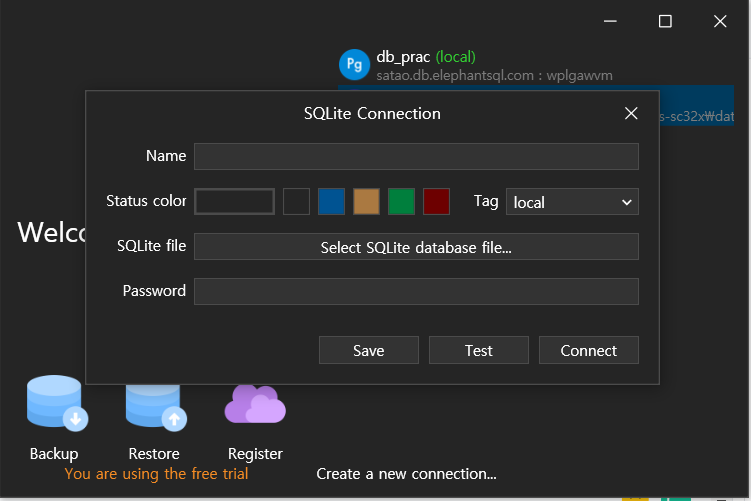Image resolution: width=751 pixels, height=501 pixels.
Task: Pick the green status color swatch
Action: (x=401, y=201)
